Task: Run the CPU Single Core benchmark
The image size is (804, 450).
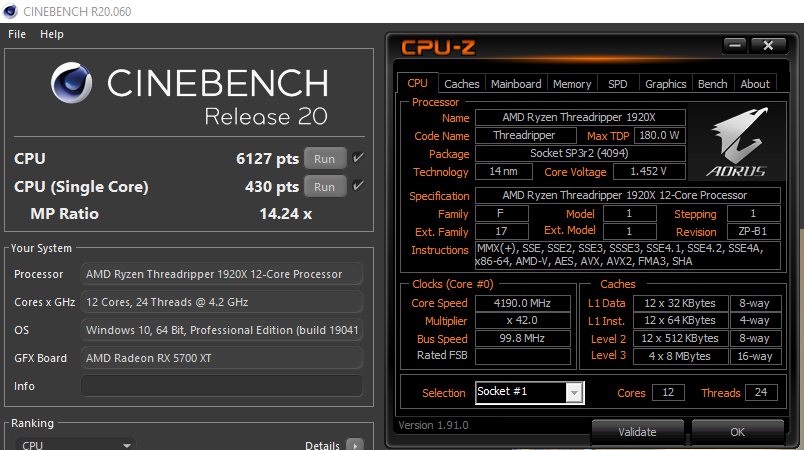Action: 325,187
